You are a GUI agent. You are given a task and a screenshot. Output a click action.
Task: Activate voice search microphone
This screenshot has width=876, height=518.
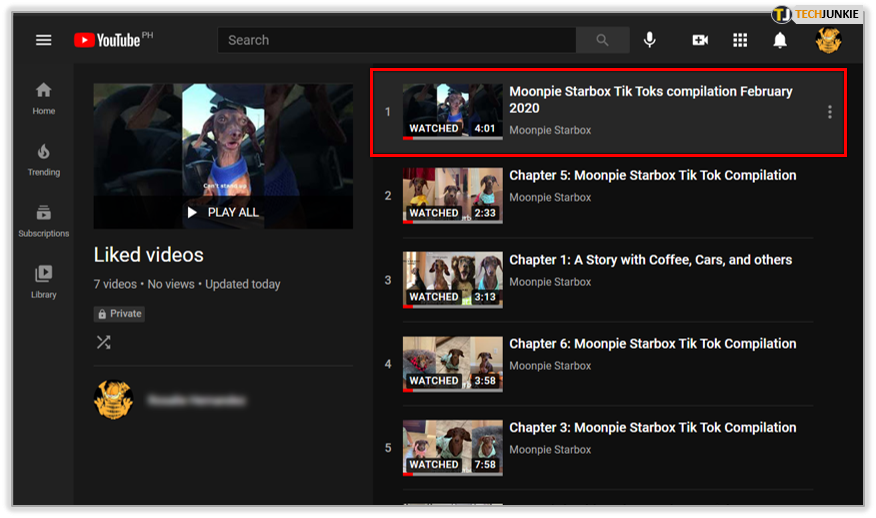[650, 40]
